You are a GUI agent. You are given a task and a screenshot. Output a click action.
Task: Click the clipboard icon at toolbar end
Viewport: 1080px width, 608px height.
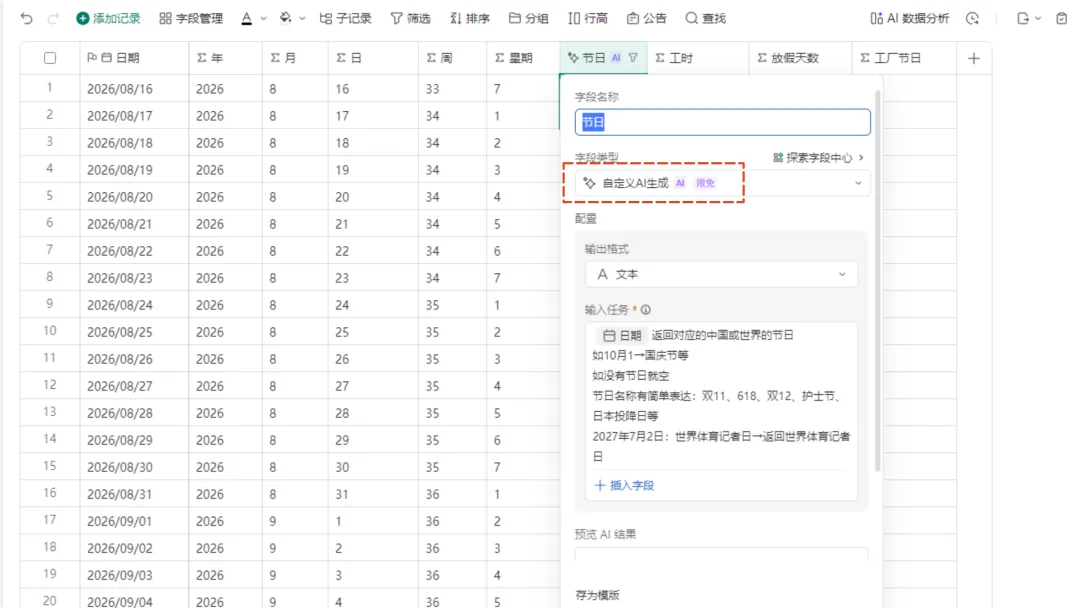(x=1061, y=19)
